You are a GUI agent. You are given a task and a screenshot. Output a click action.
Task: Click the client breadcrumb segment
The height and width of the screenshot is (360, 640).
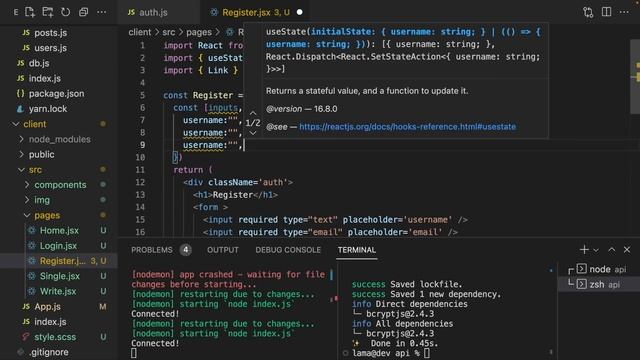click(140, 32)
